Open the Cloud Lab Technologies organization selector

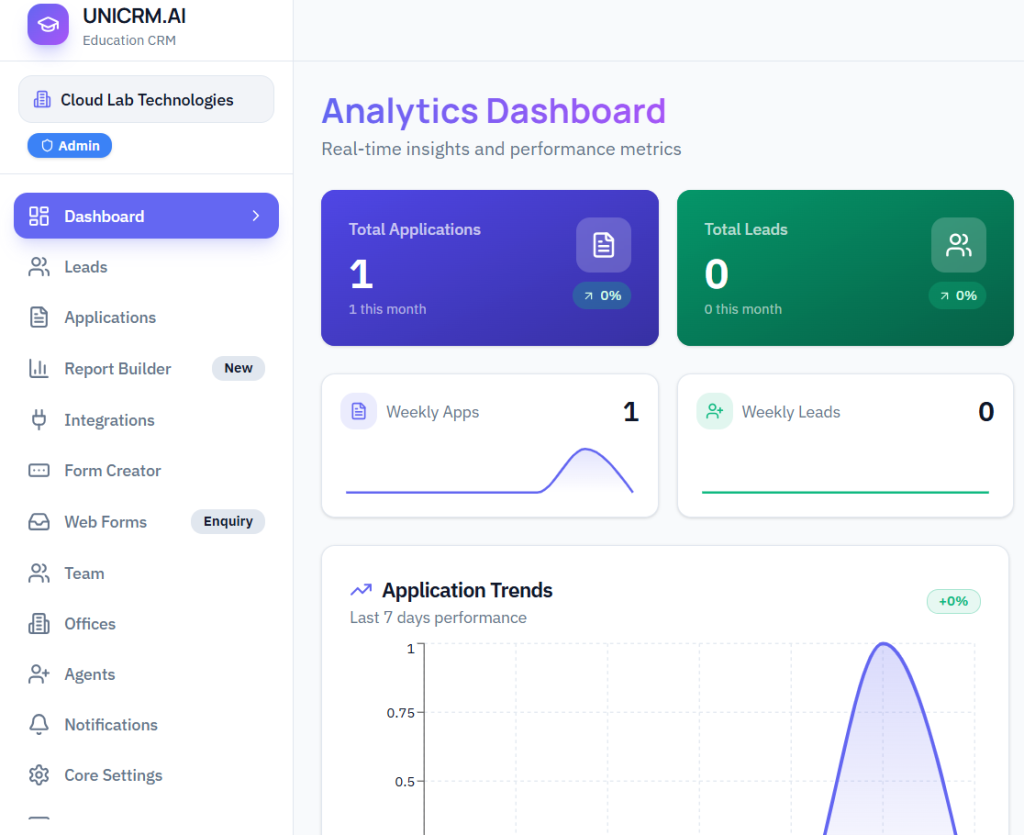click(146, 100)
